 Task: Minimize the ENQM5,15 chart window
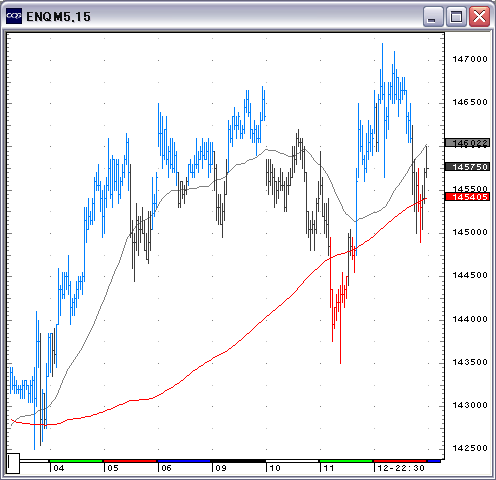[x=433, y=16]
